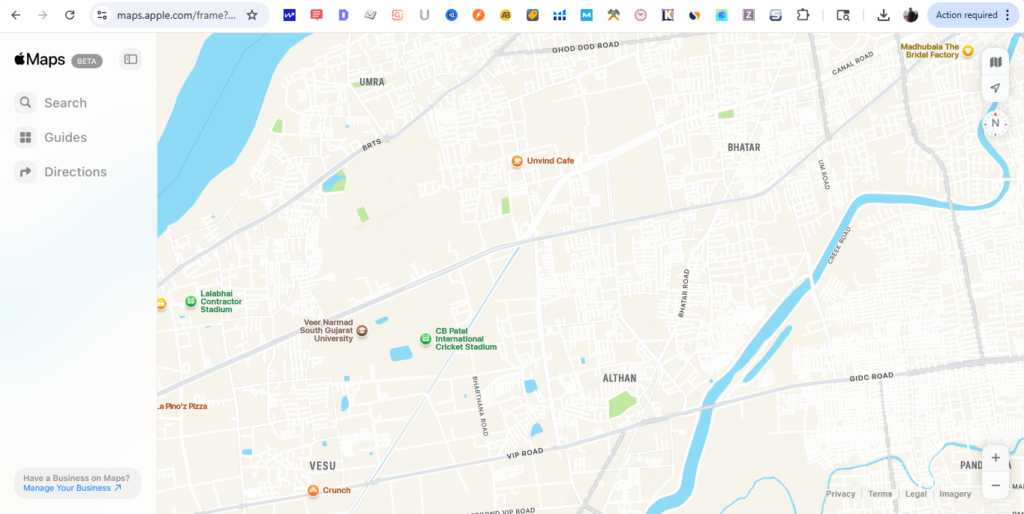Open the Extensions puzzle piece menu
The image size is (1024, 514).
click(x=803, y=15)
